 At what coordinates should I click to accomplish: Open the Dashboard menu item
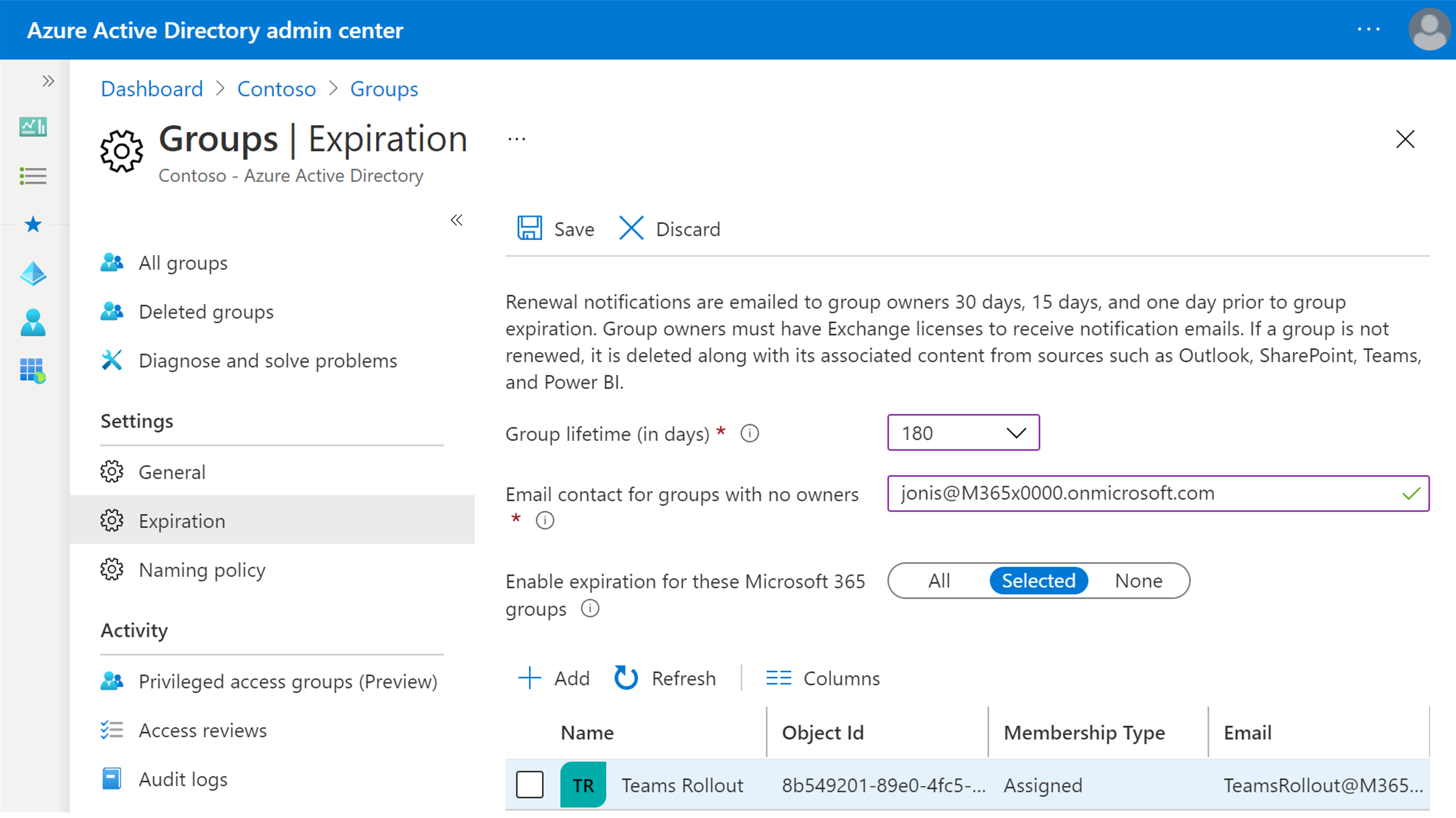coord(152,89)
